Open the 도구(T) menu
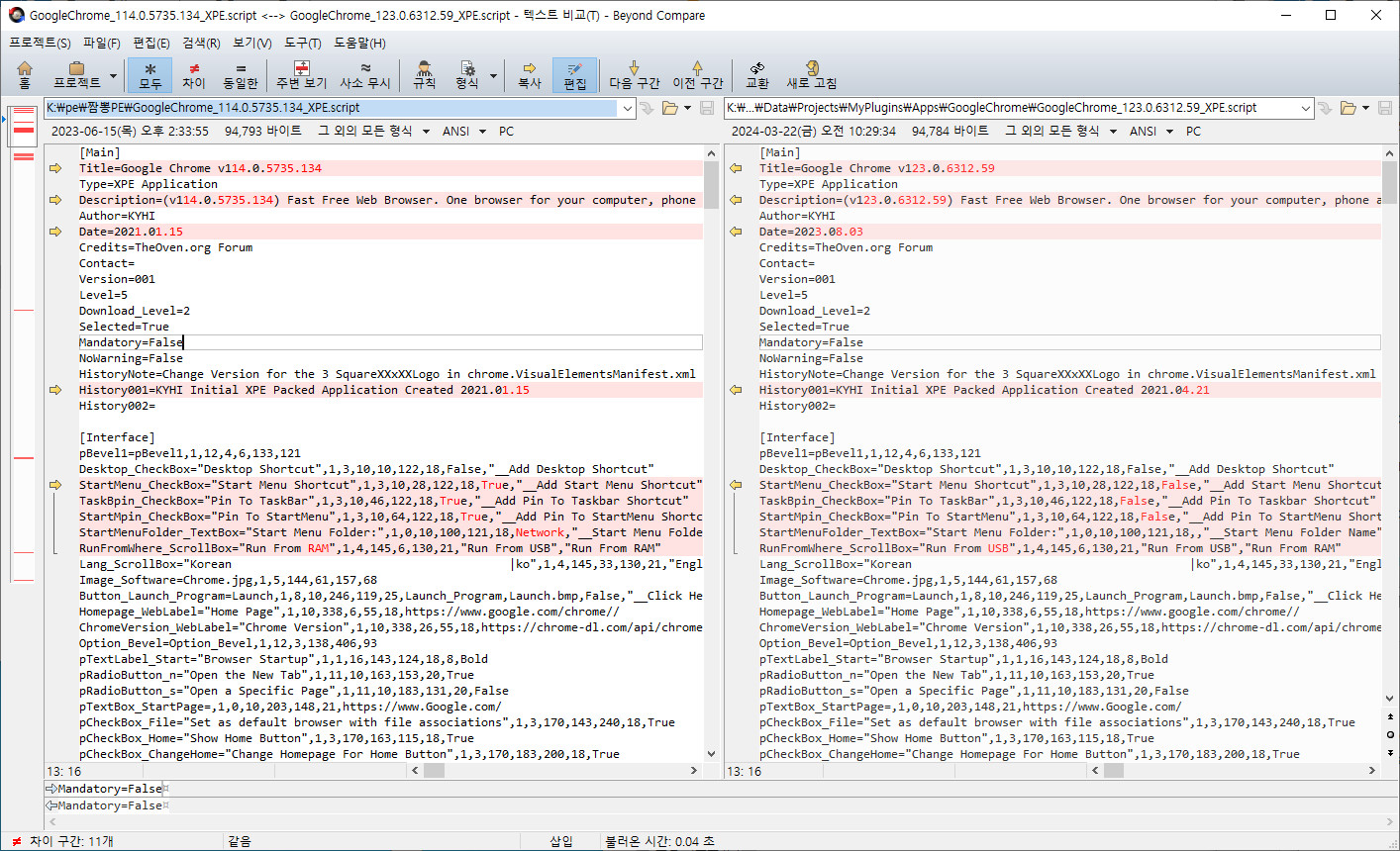The height and width of the screenshot is (851, 1400). [302, 43]
